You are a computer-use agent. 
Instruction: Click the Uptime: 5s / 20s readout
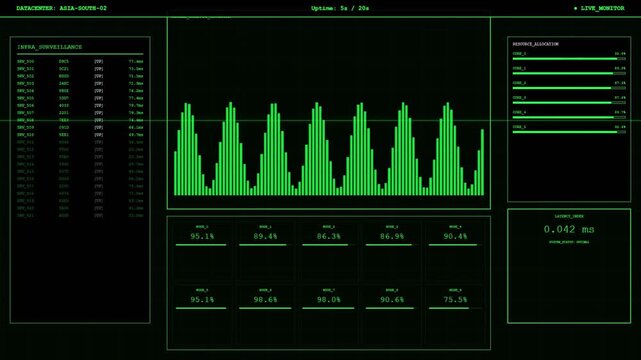(x=340, y=8)
